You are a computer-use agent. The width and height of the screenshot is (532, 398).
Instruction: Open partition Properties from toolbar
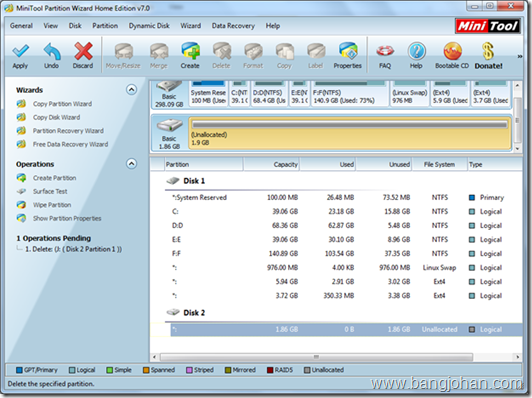coord(348,51)
